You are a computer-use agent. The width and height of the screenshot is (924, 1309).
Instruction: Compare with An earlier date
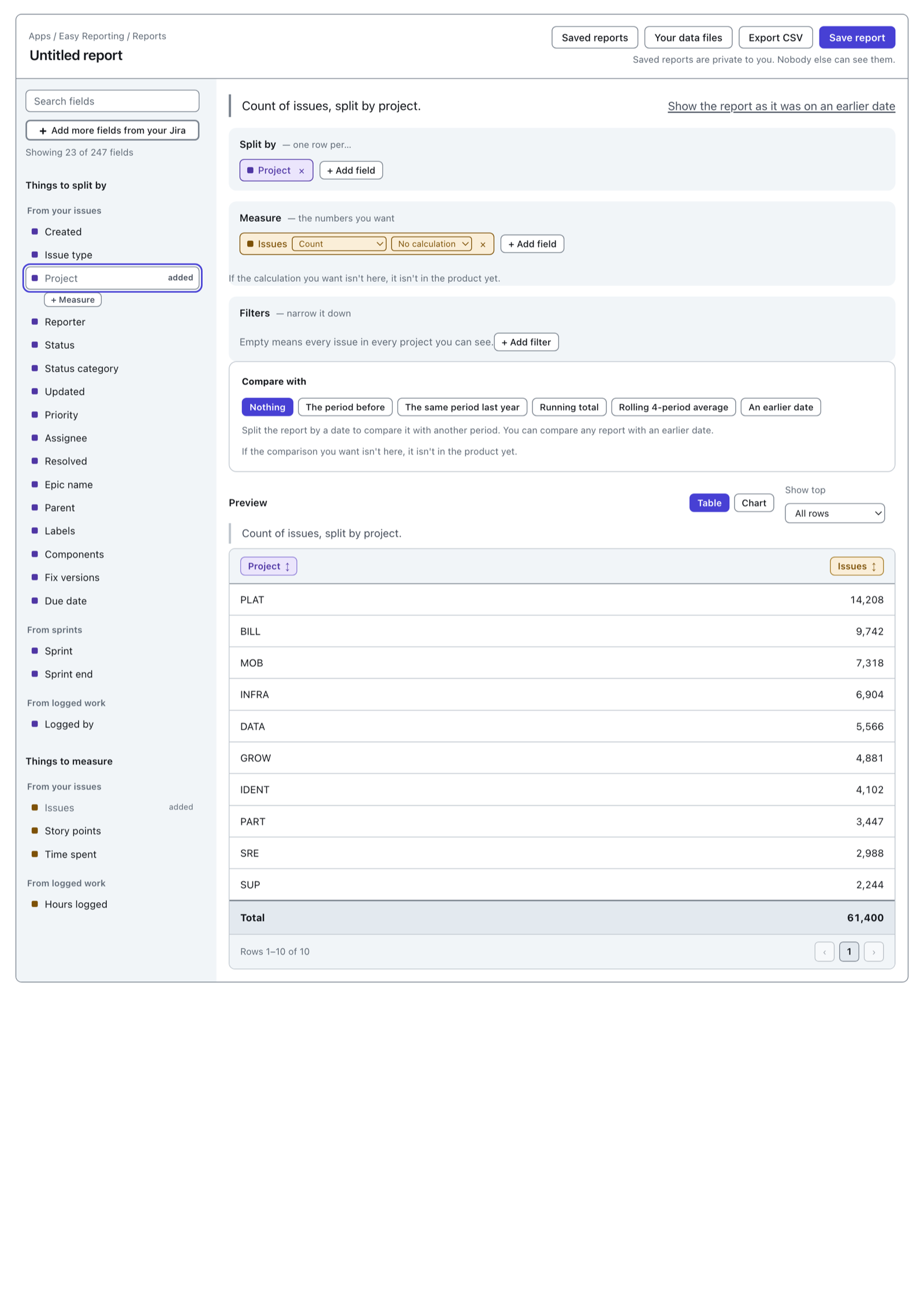[781, 407]
